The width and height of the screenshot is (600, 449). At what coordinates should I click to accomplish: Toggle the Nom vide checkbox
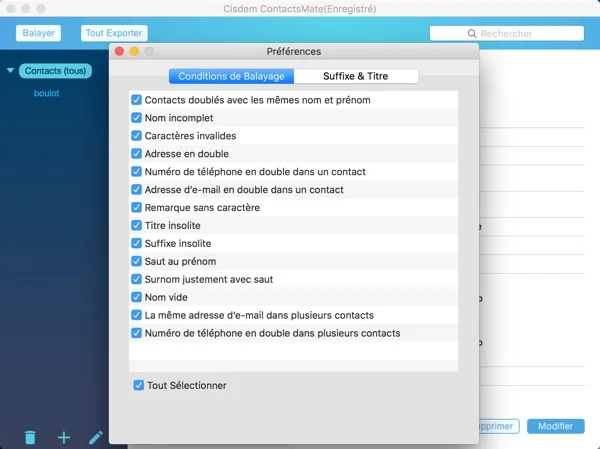[136, 297]
